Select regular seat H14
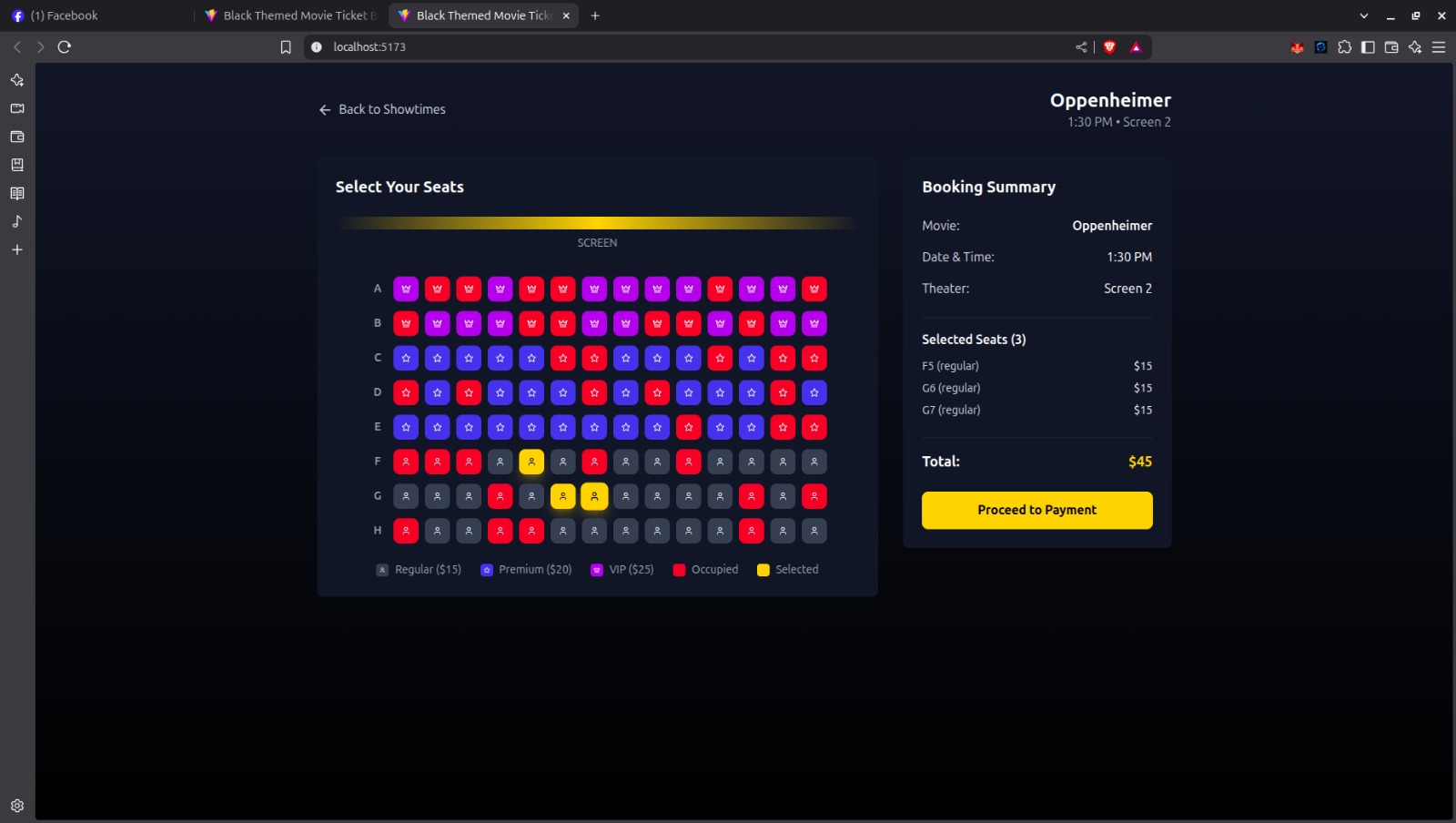Image resolution: width=1456 pixels, height=823 pixels. (x=814, y=531)
